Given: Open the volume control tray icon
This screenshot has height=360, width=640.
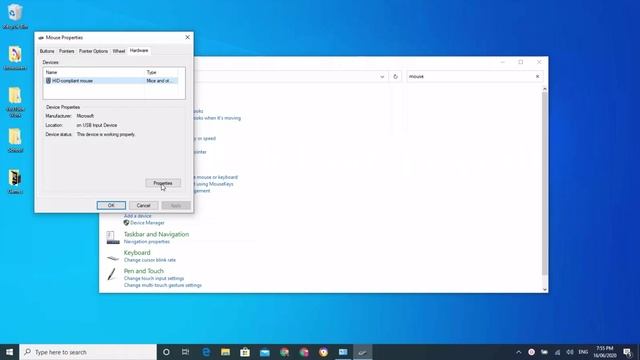Looking at the screenshot, I should point(570,352).
